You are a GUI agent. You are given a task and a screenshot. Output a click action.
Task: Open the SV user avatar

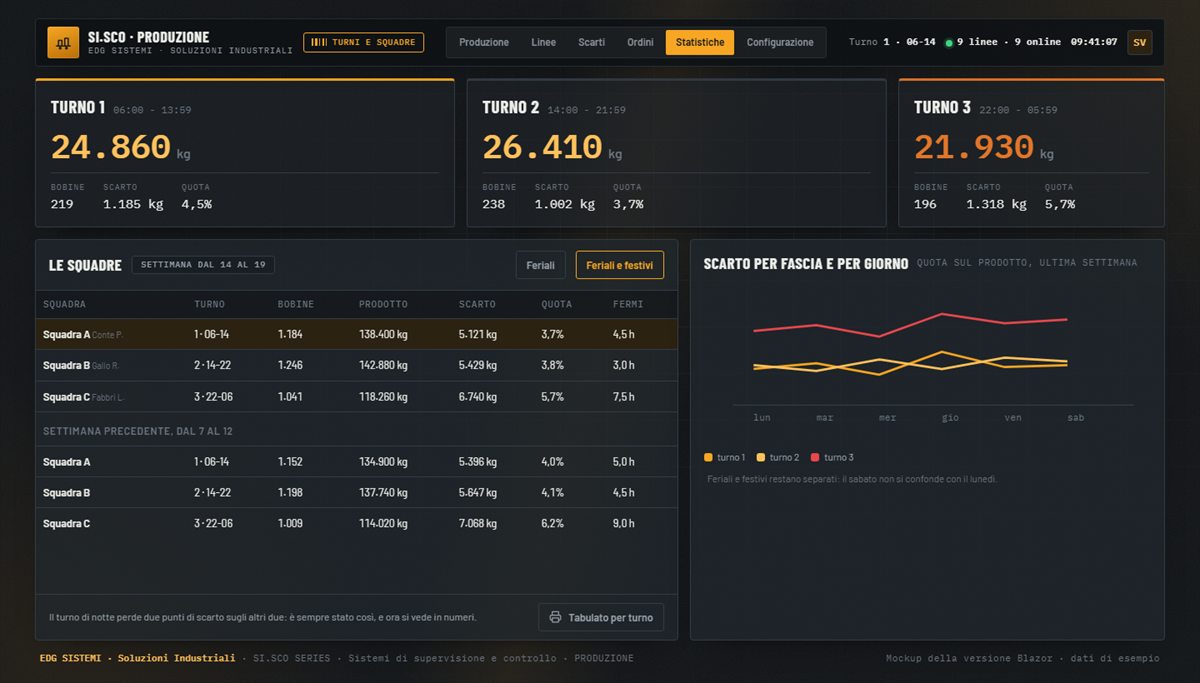pos(1139,42)
